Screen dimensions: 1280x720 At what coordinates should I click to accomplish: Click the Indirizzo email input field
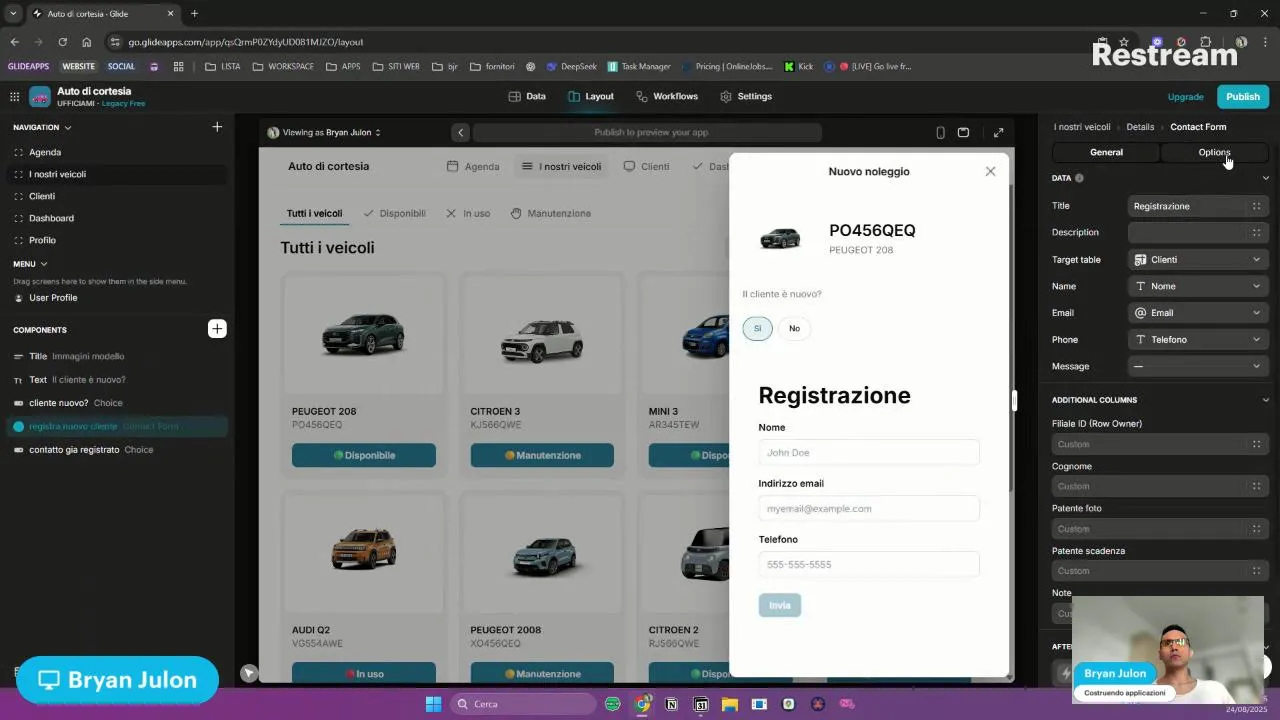click(869, 509)
